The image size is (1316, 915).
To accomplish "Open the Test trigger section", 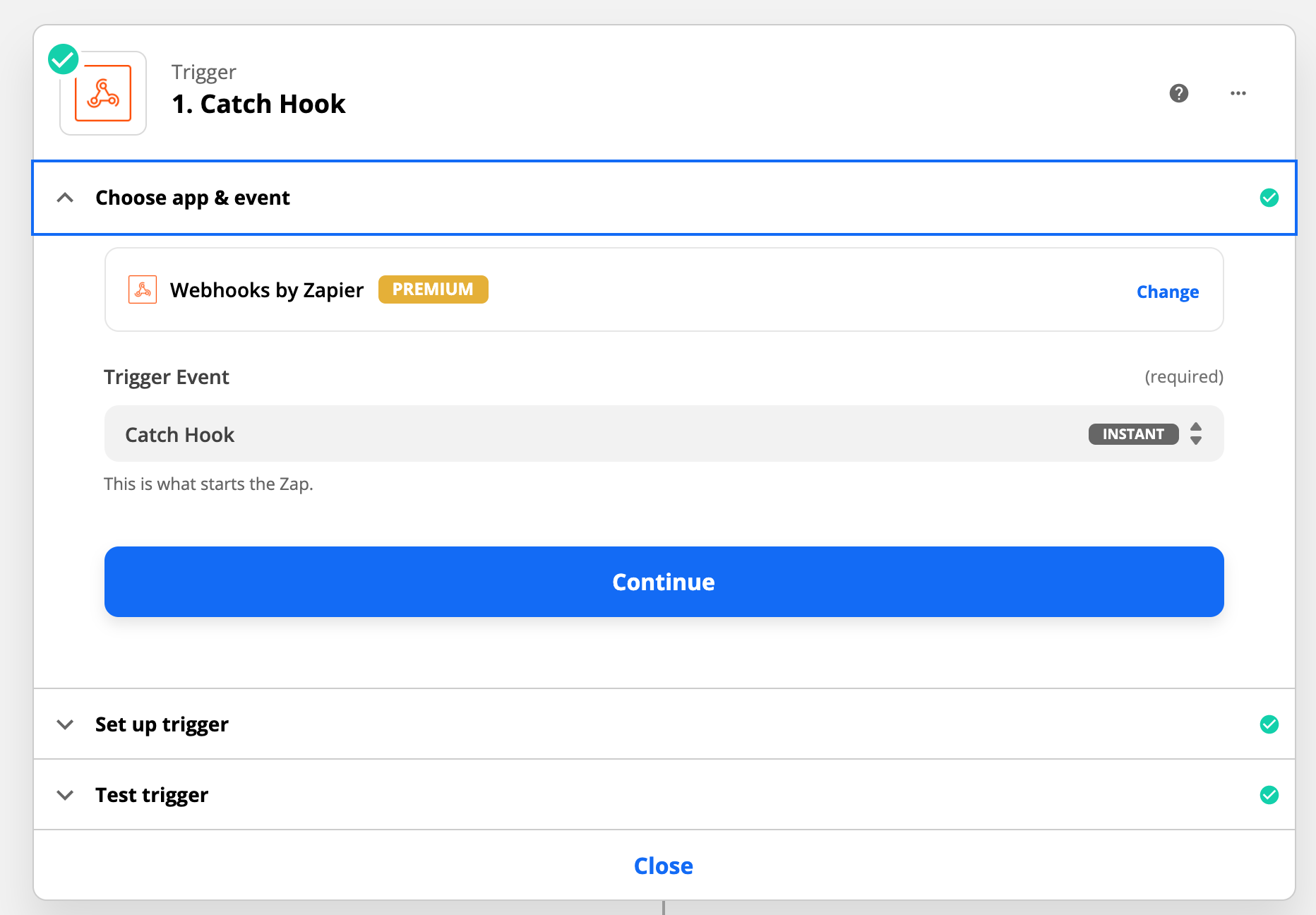I will click(152, 795).
